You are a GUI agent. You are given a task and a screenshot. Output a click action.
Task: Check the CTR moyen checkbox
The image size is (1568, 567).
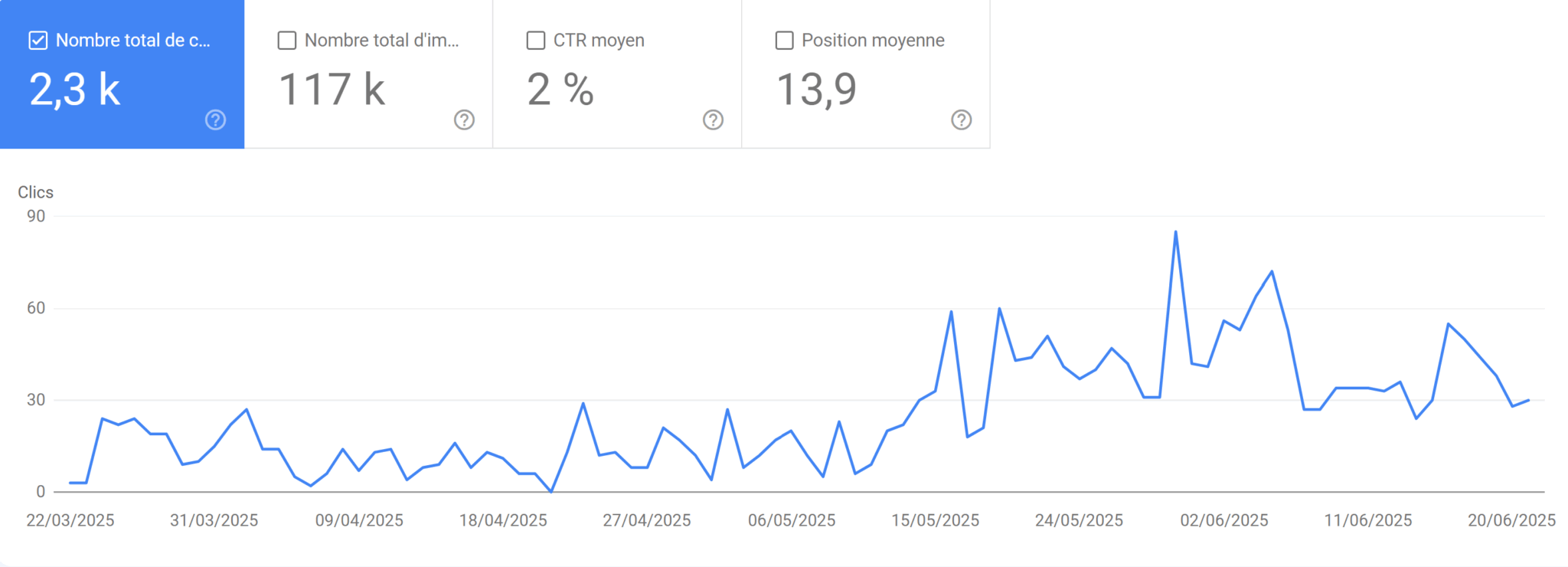click(536, 41)
